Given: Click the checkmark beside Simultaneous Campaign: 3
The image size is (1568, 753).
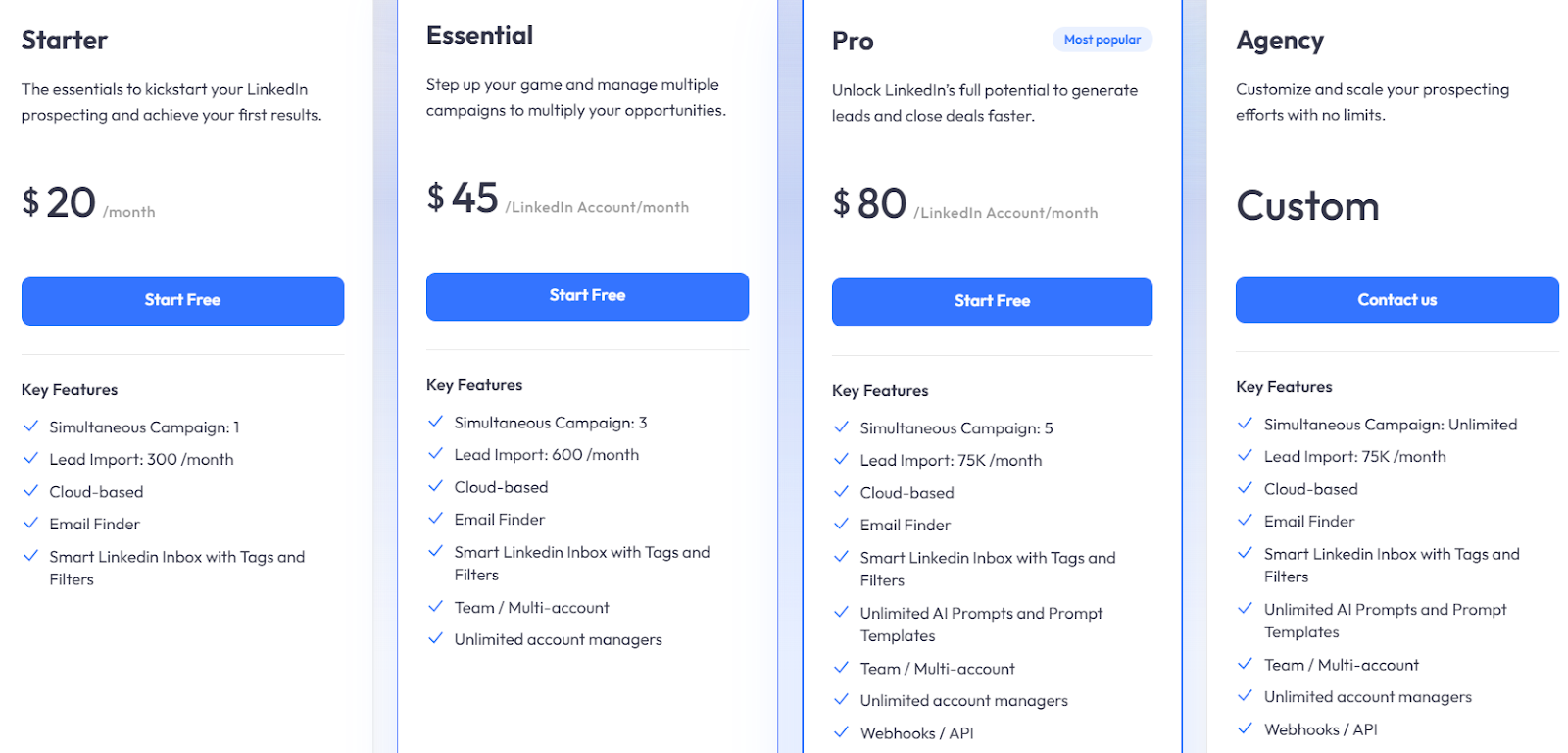Looking at the screenshot, I should 436,422.
